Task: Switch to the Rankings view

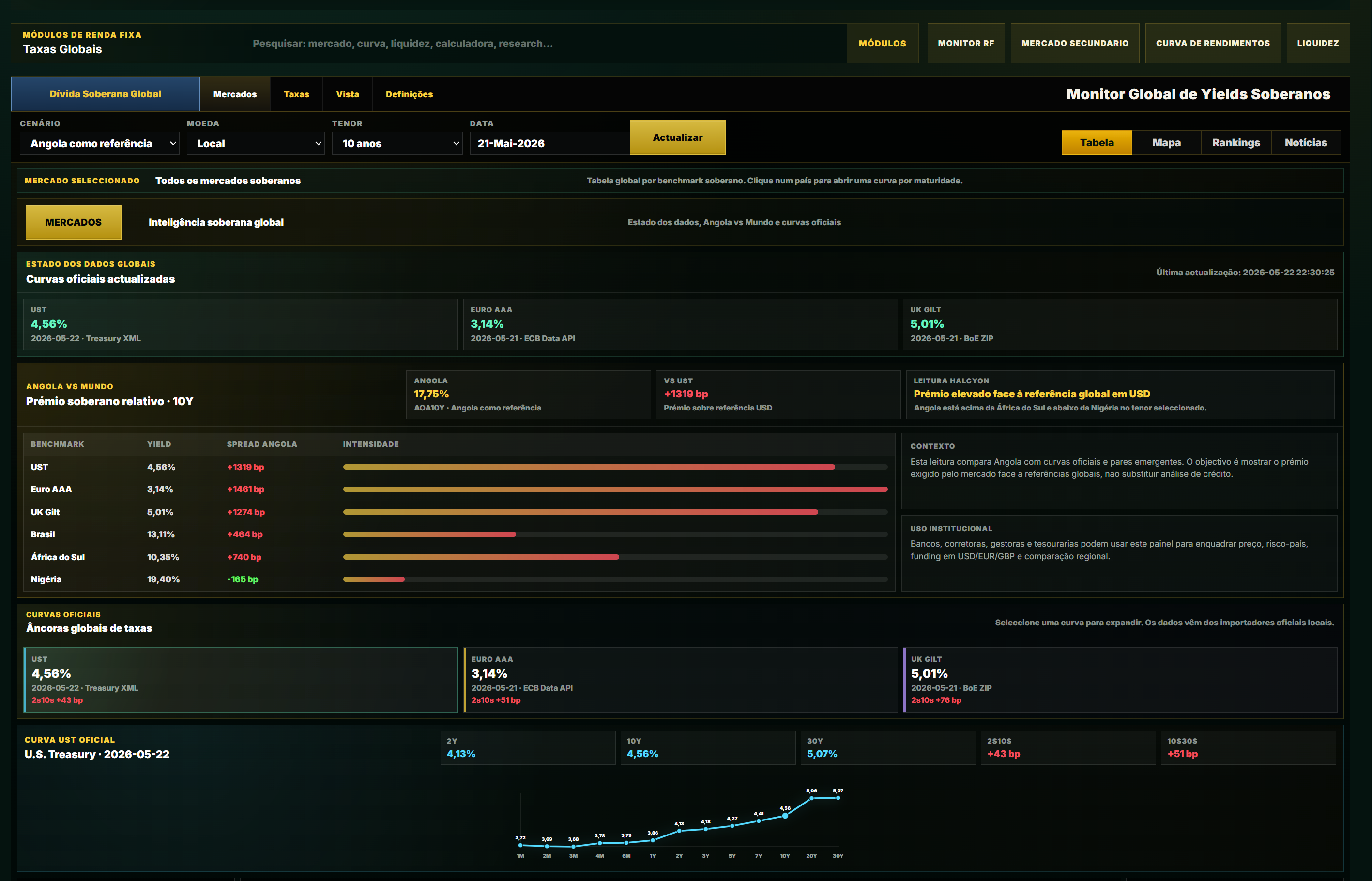Action: 1236,142
